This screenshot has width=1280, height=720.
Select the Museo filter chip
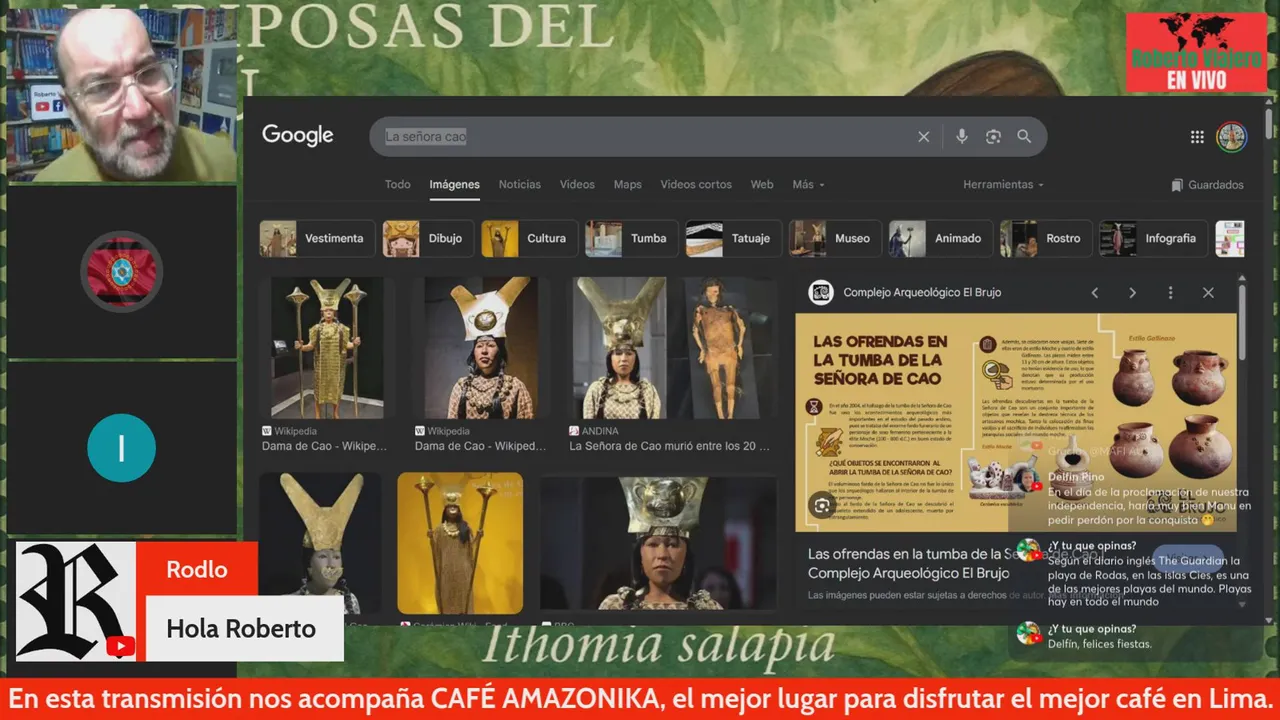(835, 239)
